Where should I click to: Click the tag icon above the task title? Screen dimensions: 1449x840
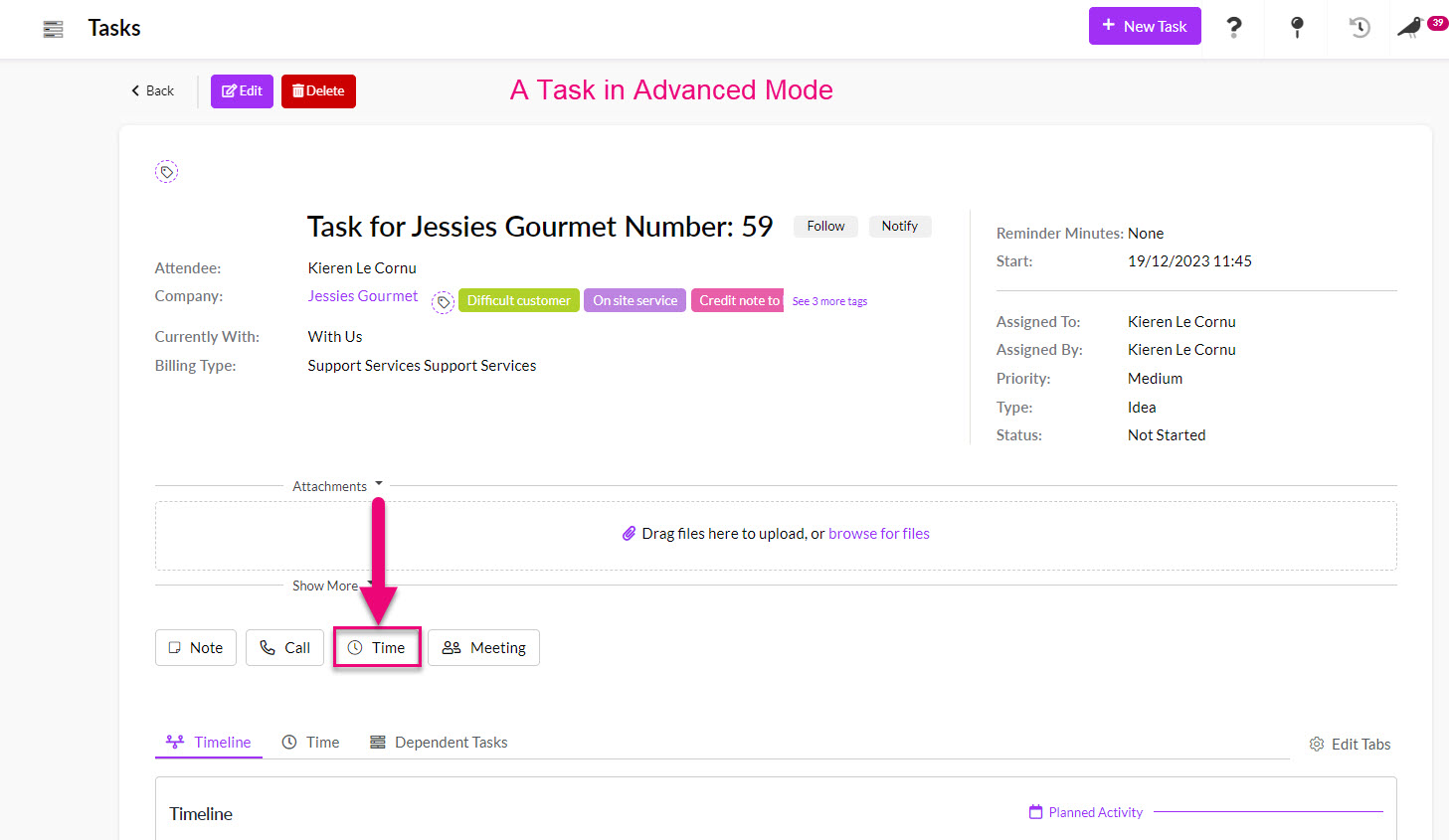pyautogui.click(x=167, y=172)
